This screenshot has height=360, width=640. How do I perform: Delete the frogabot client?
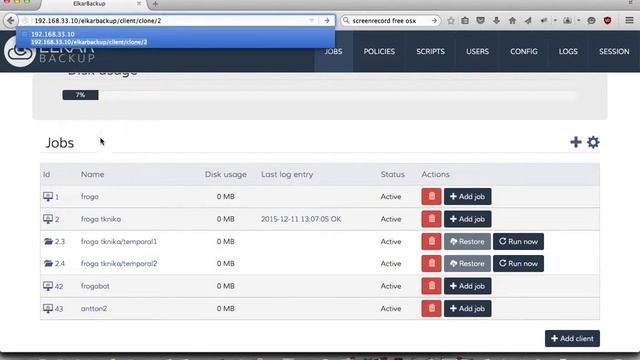click(x=431, y=286)
